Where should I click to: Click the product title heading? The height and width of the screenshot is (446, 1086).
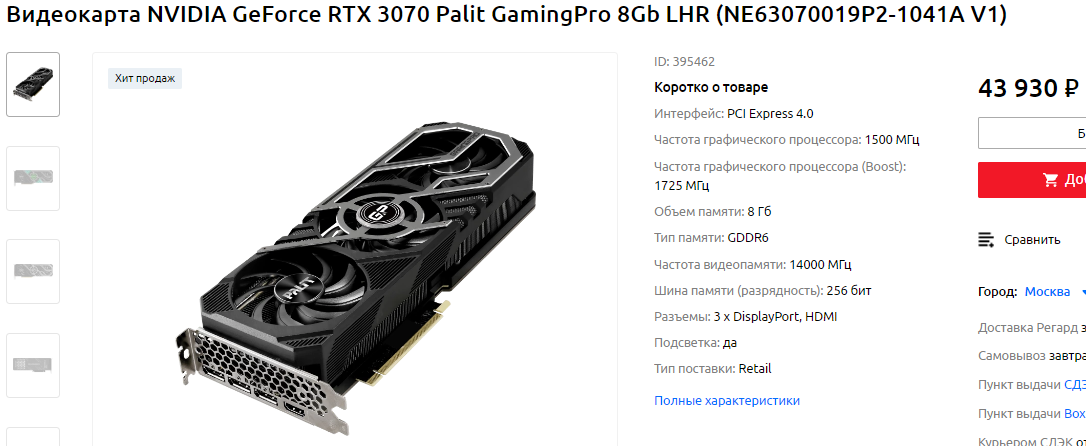pyautogui.click(x=506, y=15)
